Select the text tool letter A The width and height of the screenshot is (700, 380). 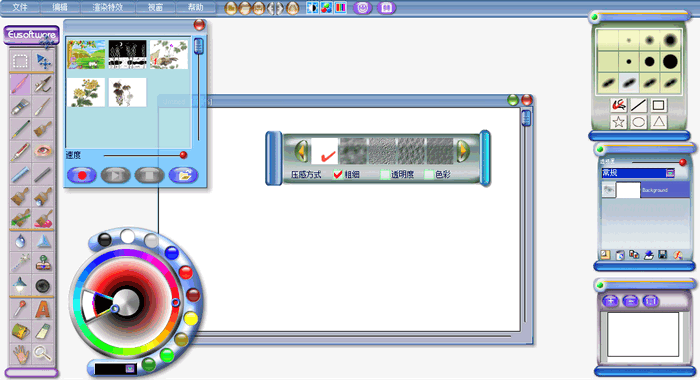click(x=43, y=309)
